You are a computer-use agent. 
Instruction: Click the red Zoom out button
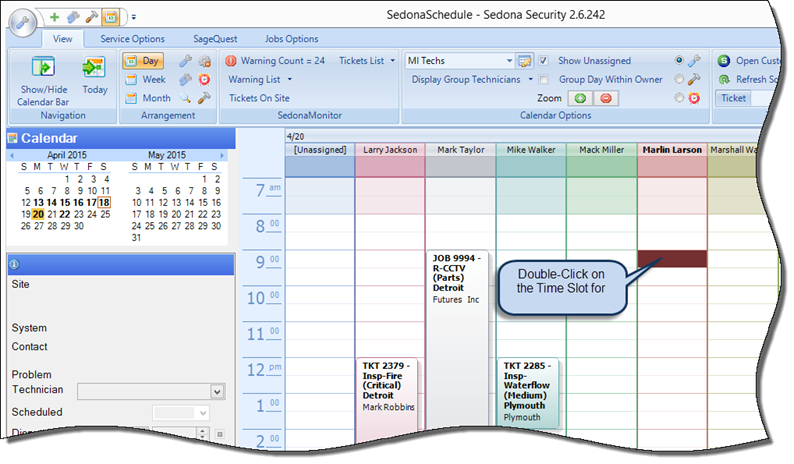(x=606, y=98)
